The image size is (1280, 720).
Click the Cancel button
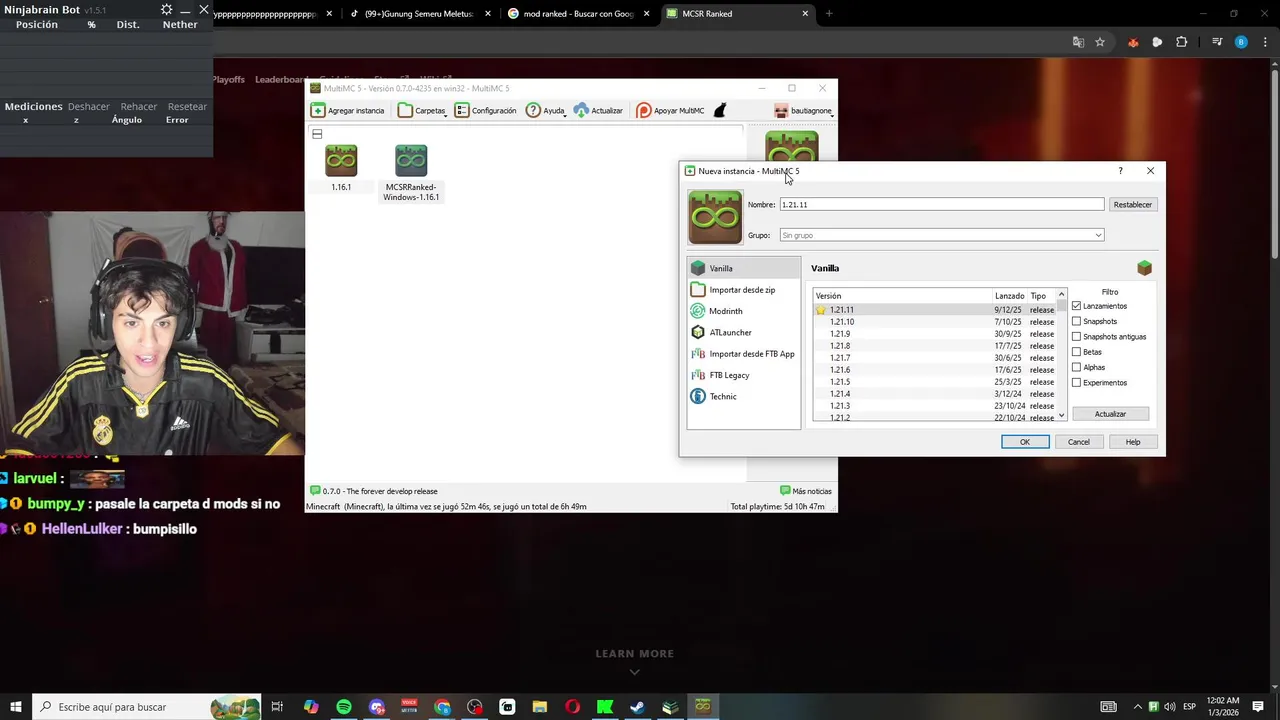[x=1079, y=442]
